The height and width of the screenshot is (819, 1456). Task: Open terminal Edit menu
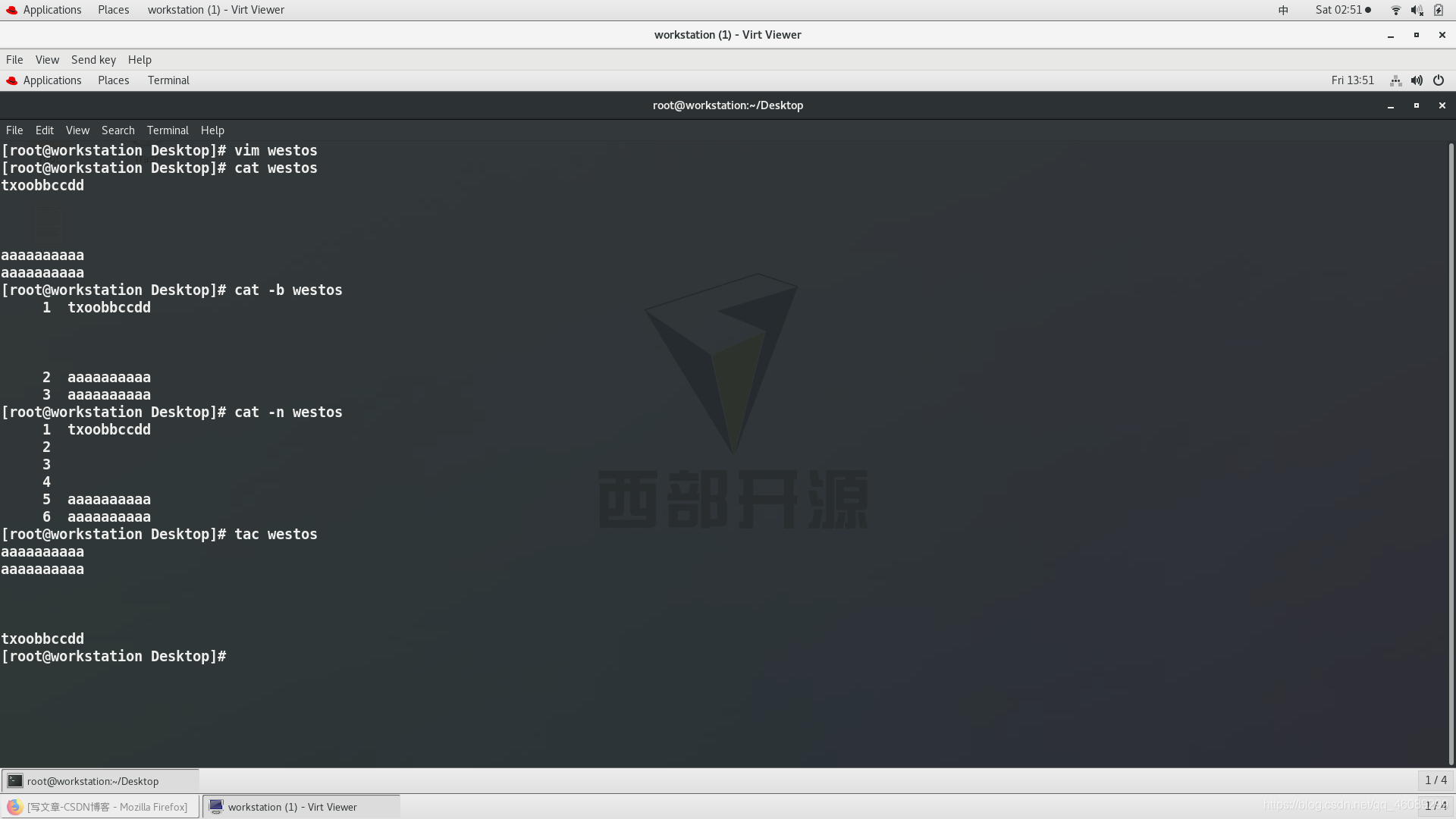(44, 130)
